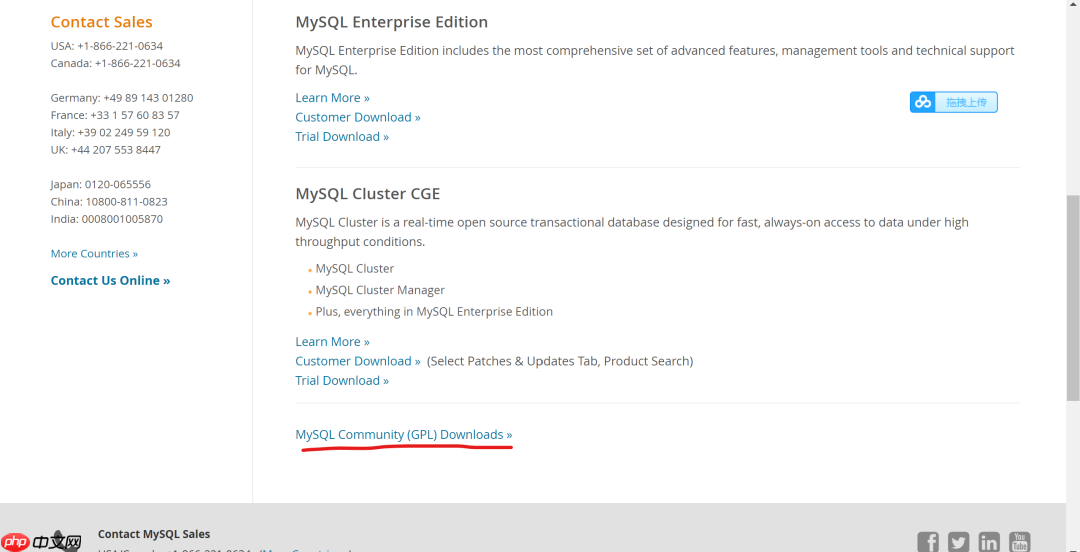The width and height of the screenshot is (1080, 552).
Task: Open Customer Download under Enterprise Edition
Action: coord(357,117)
